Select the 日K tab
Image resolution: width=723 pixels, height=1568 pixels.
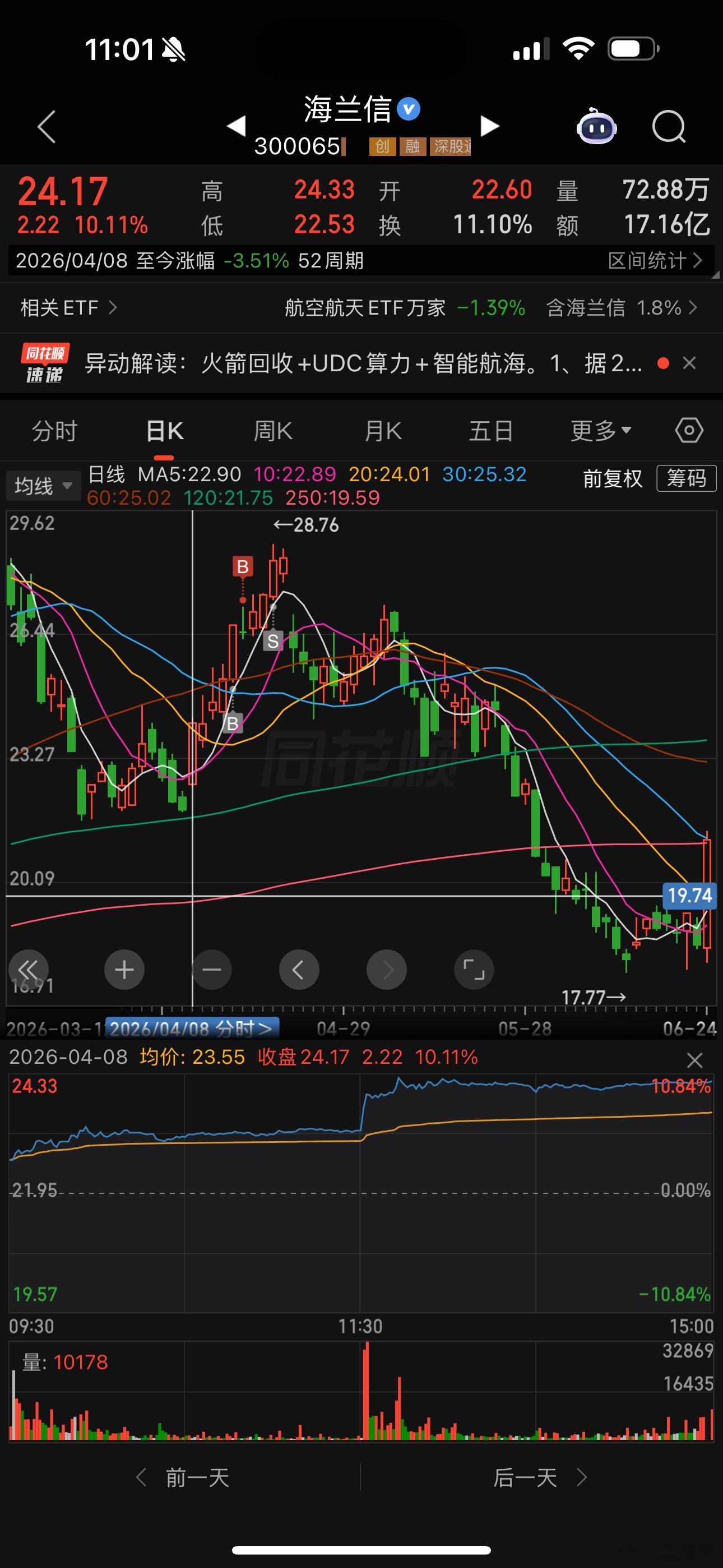164,431
